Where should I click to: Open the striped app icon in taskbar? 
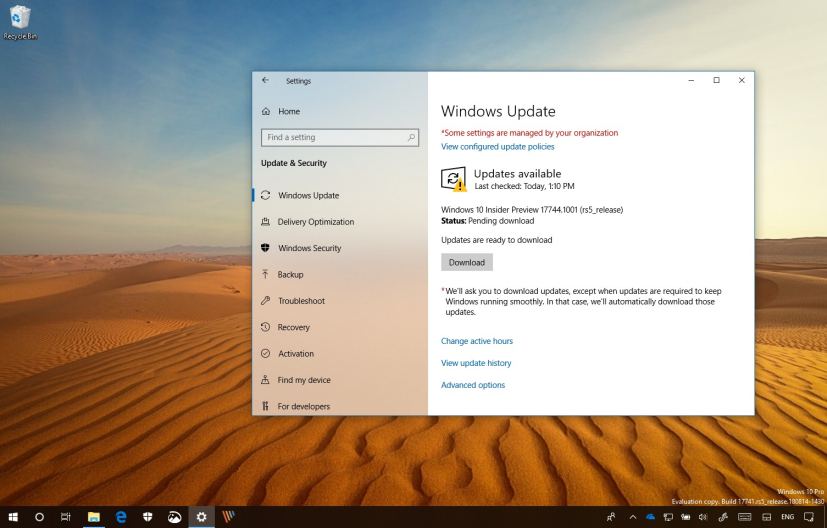point(228,517)
